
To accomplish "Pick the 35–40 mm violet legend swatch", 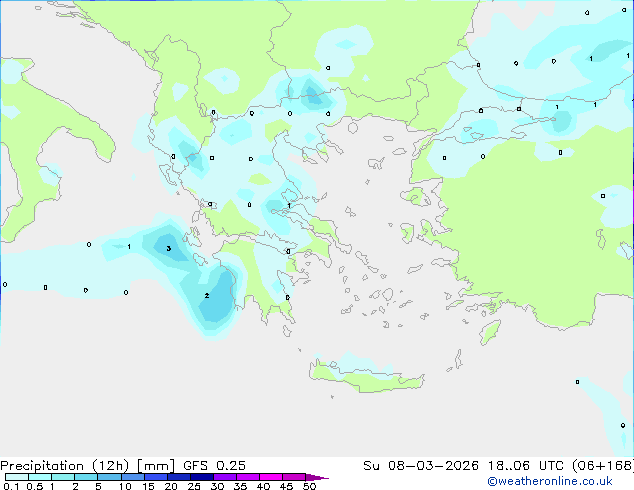I will tap(247, 477).
